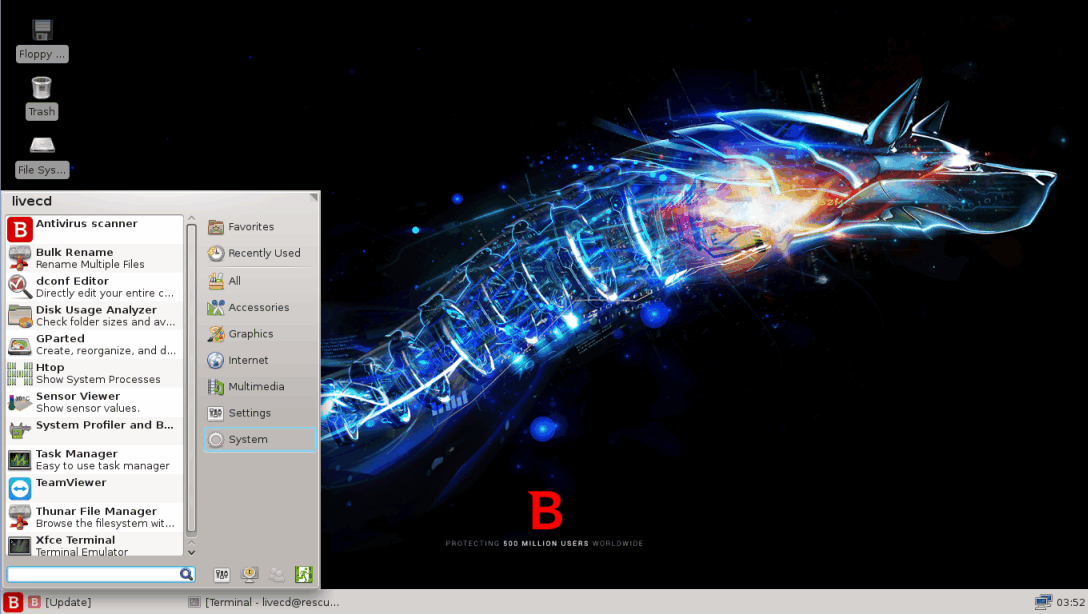Show All applications category

[260, 281]
